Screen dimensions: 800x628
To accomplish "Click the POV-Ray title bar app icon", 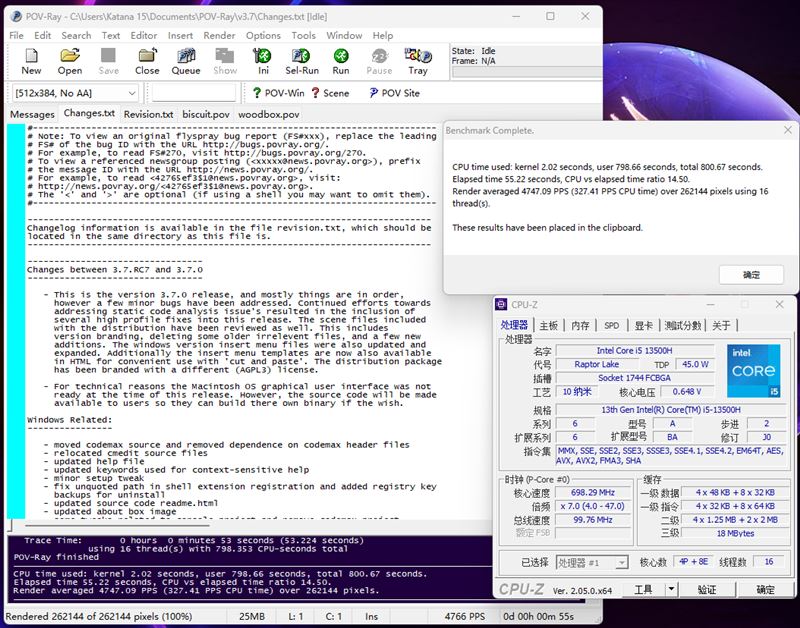I will (17, 17).
